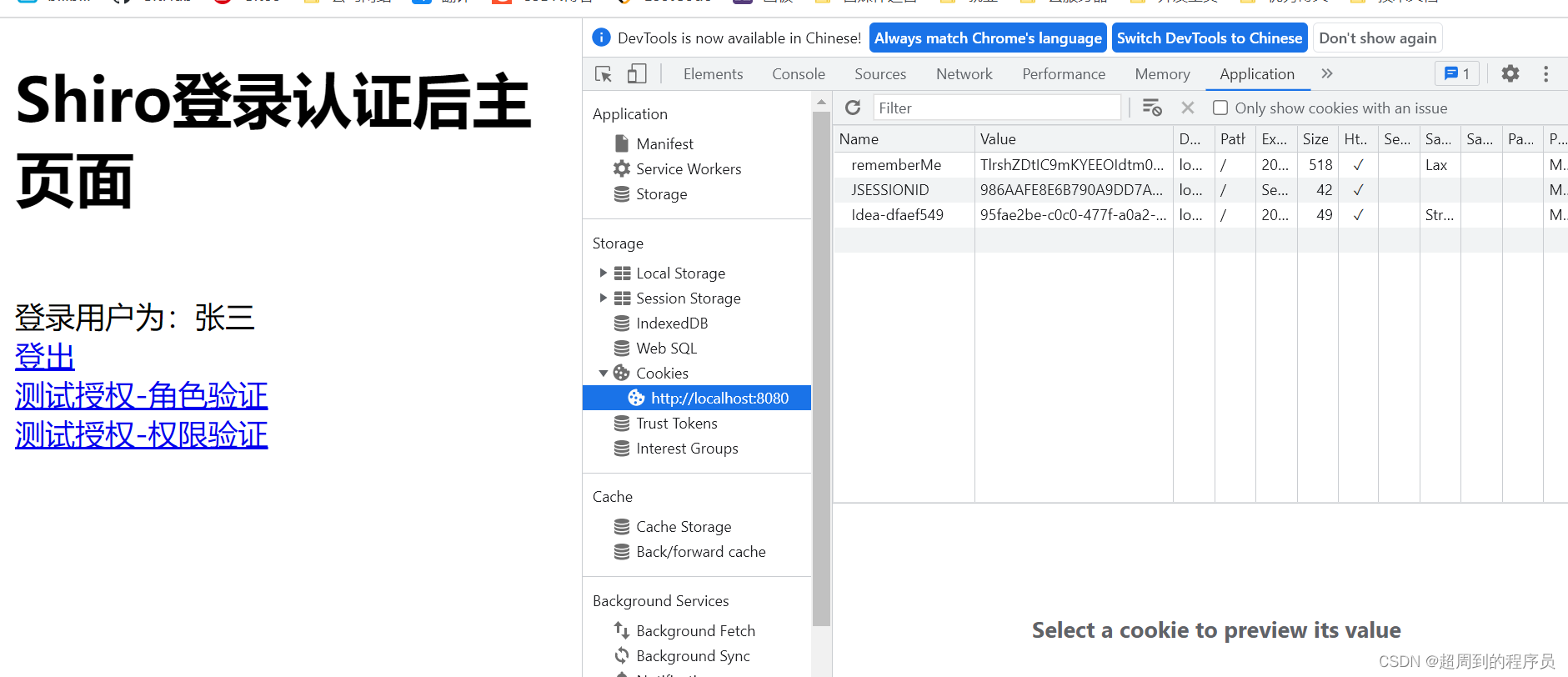Image resolution: width=1568 pixels, height=677 pixels.
Task: Click Don't show again button
Action: [1377, 38]
